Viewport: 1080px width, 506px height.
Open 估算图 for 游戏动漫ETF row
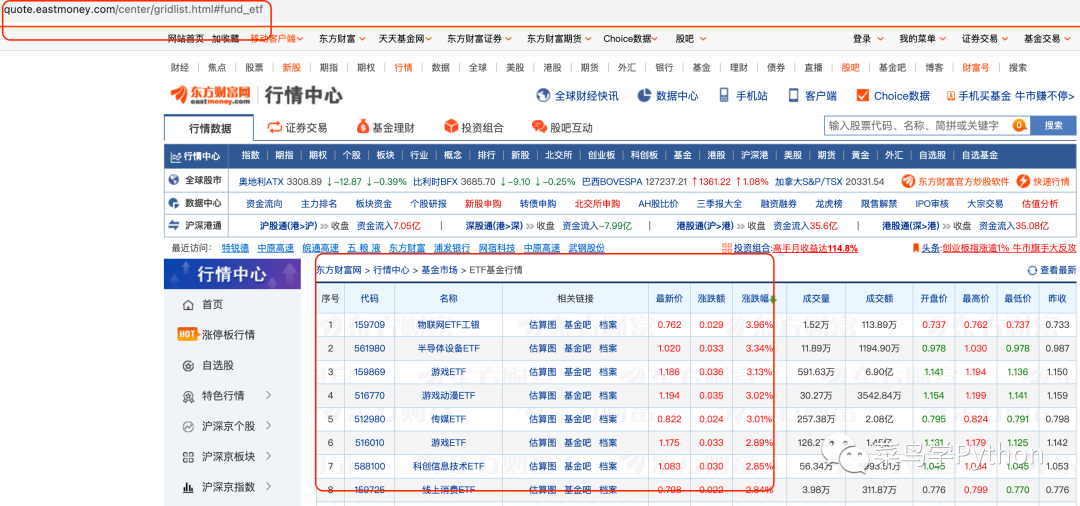(x=542, y=396)
